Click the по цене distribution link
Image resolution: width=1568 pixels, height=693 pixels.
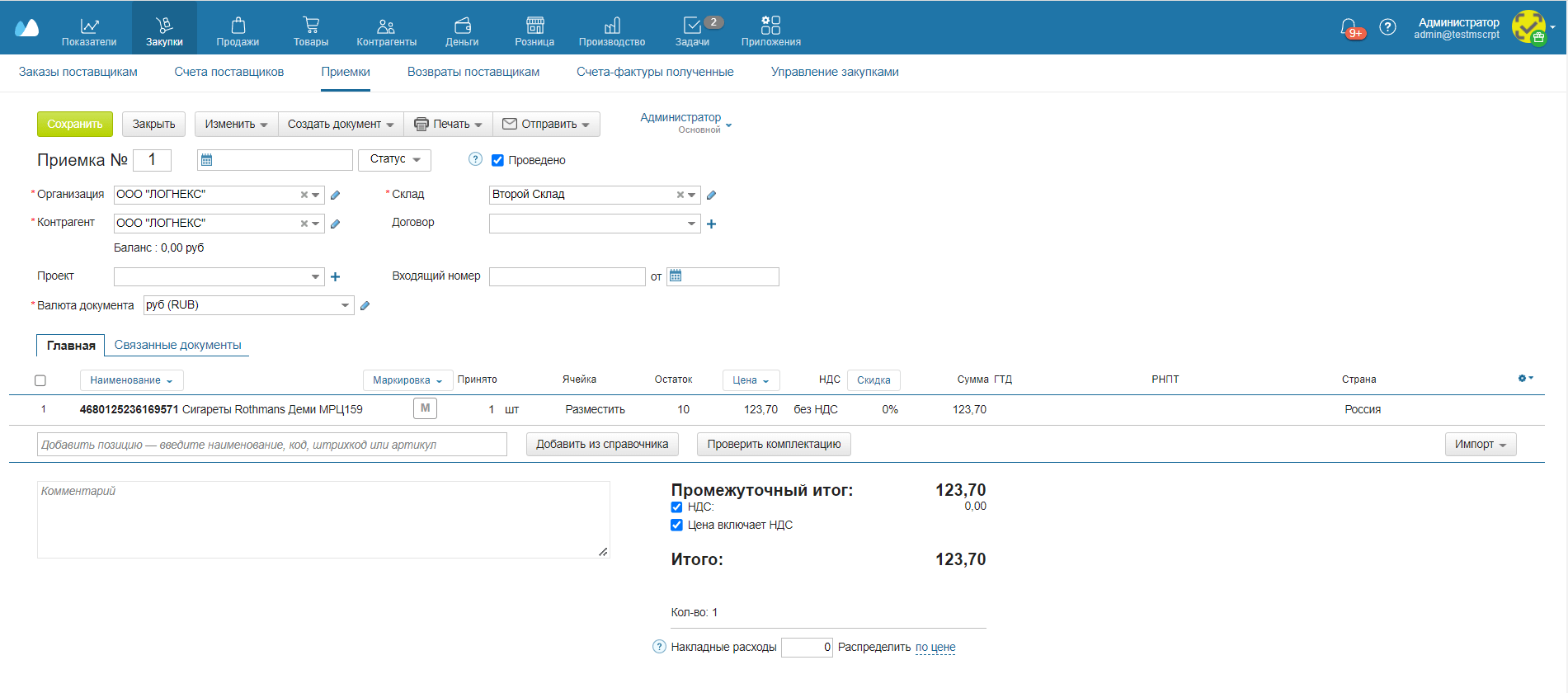tap(935, 648)
